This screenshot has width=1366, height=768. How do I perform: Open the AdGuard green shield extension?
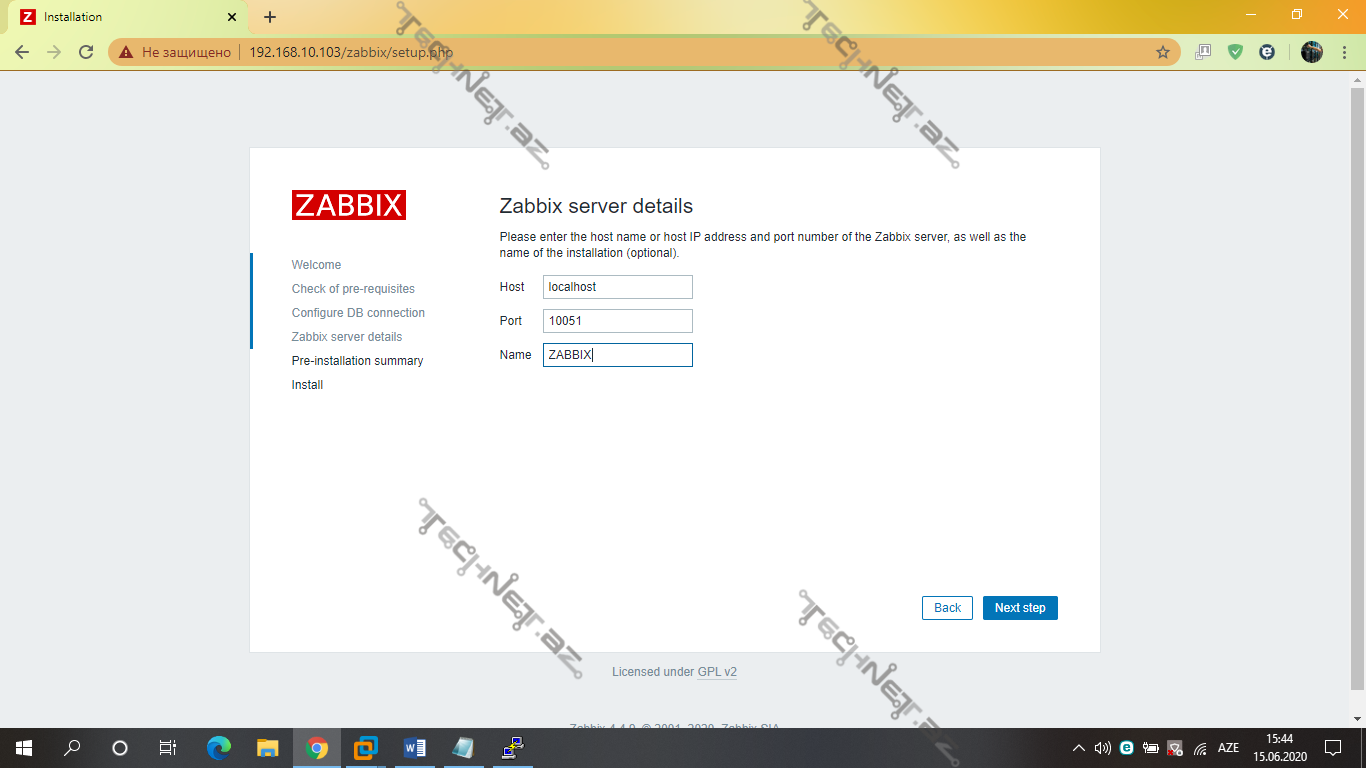tap(1235, 52)
